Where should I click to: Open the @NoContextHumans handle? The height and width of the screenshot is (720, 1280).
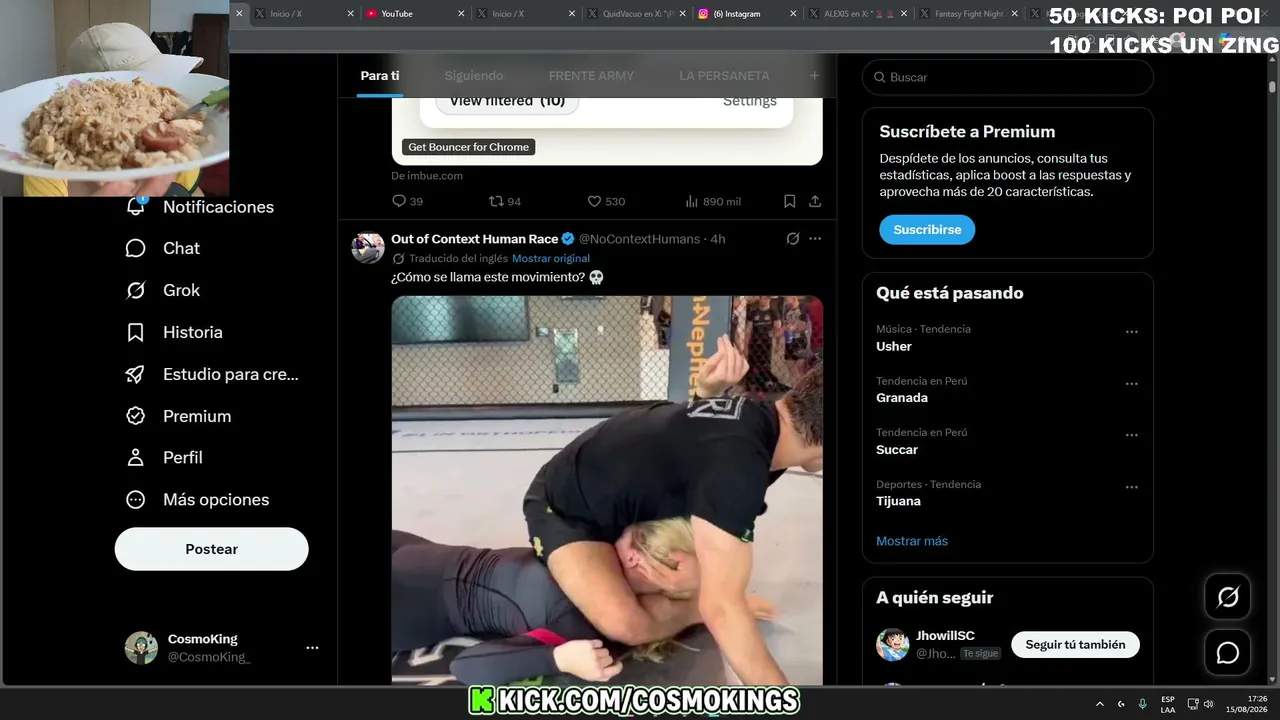point(639,239)
